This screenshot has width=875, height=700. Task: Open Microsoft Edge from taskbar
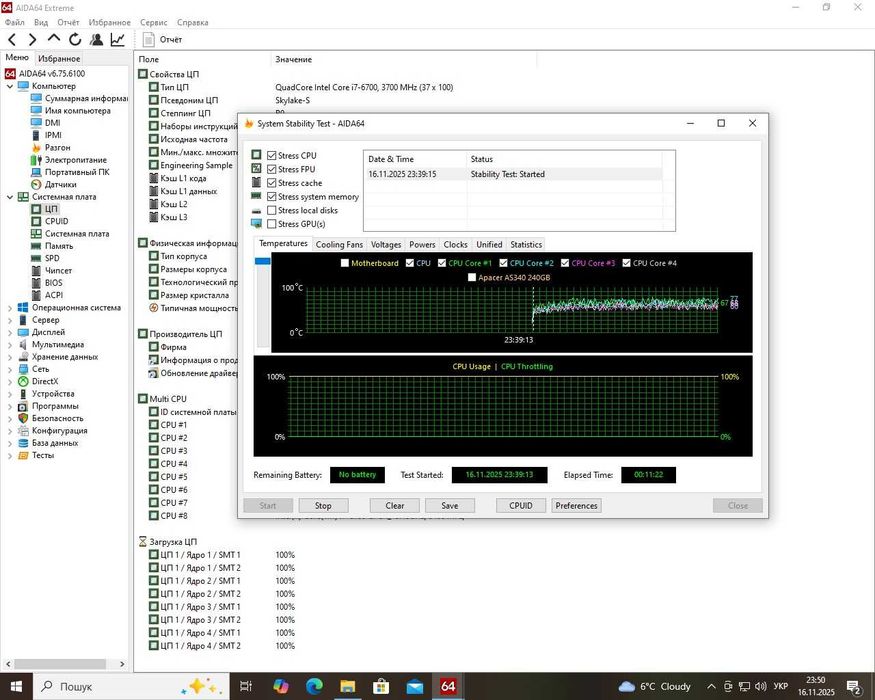point(314,686)
